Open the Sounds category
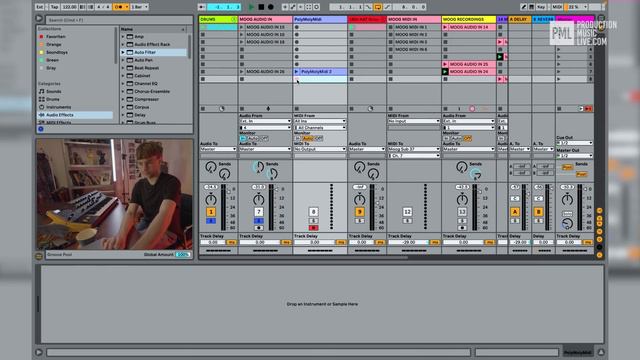The image size is (640, 360). [x=53, y=91]
